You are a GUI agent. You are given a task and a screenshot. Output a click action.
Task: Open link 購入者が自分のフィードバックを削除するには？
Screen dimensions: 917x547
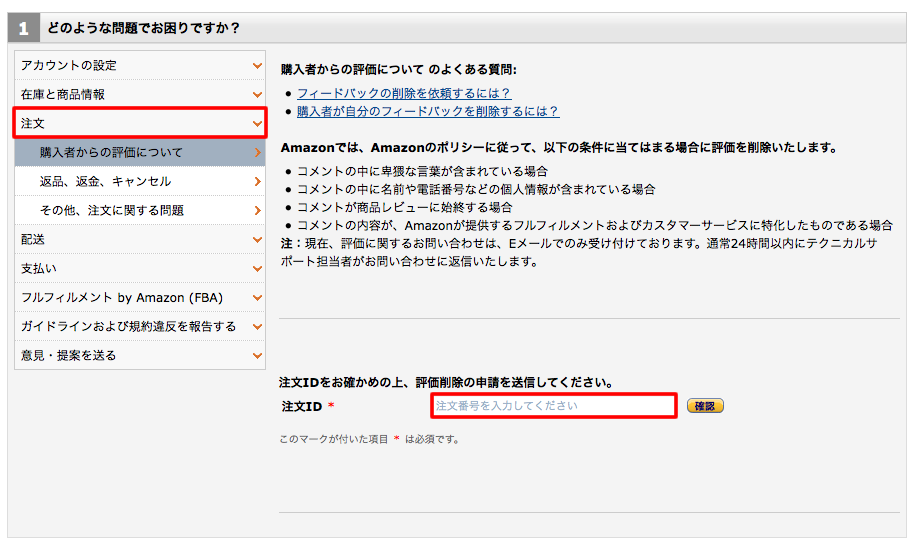(x=428, y=112)
